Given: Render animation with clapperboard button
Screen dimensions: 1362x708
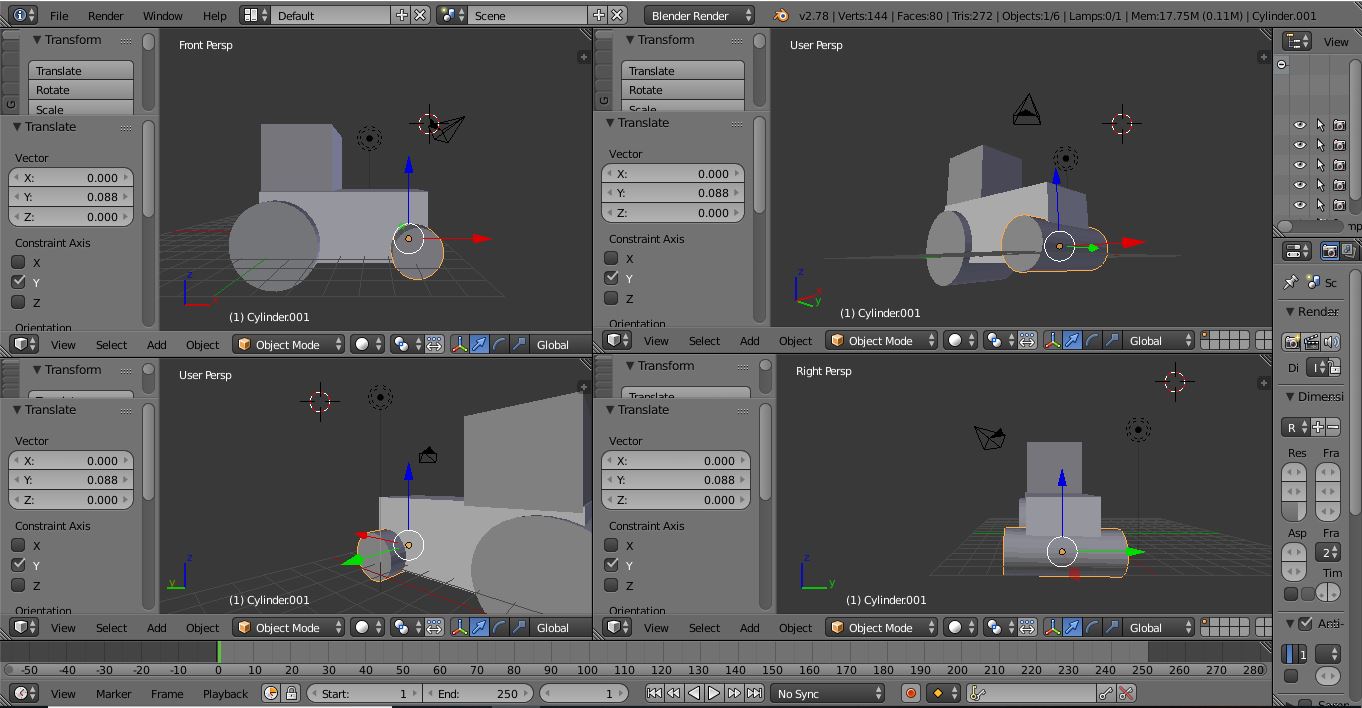Looking at the screenshot, I should pyautogui.click(x=1311, y=341).
